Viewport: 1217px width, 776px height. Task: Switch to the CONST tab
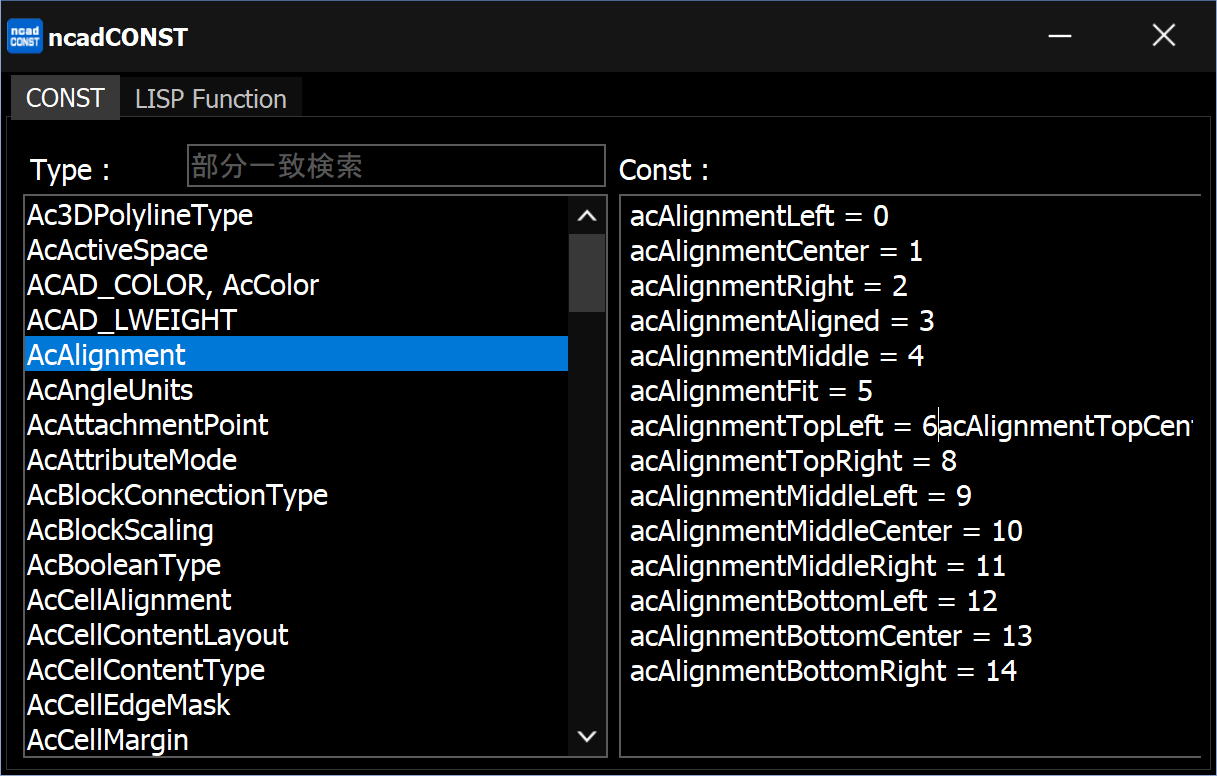pos(65,98)
